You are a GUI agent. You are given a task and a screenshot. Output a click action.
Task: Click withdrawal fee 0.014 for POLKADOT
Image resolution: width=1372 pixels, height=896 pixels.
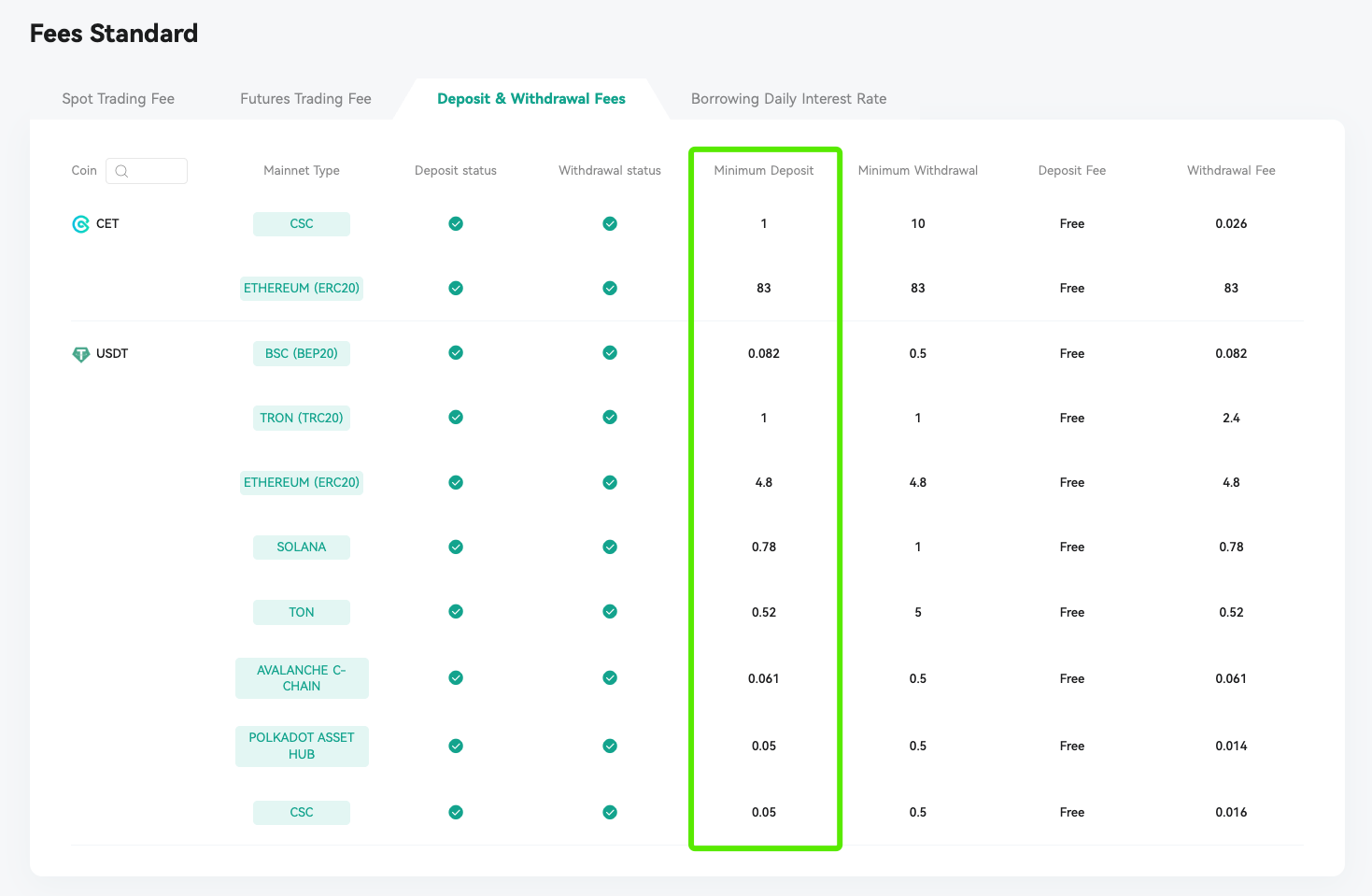click(1231, 747)
